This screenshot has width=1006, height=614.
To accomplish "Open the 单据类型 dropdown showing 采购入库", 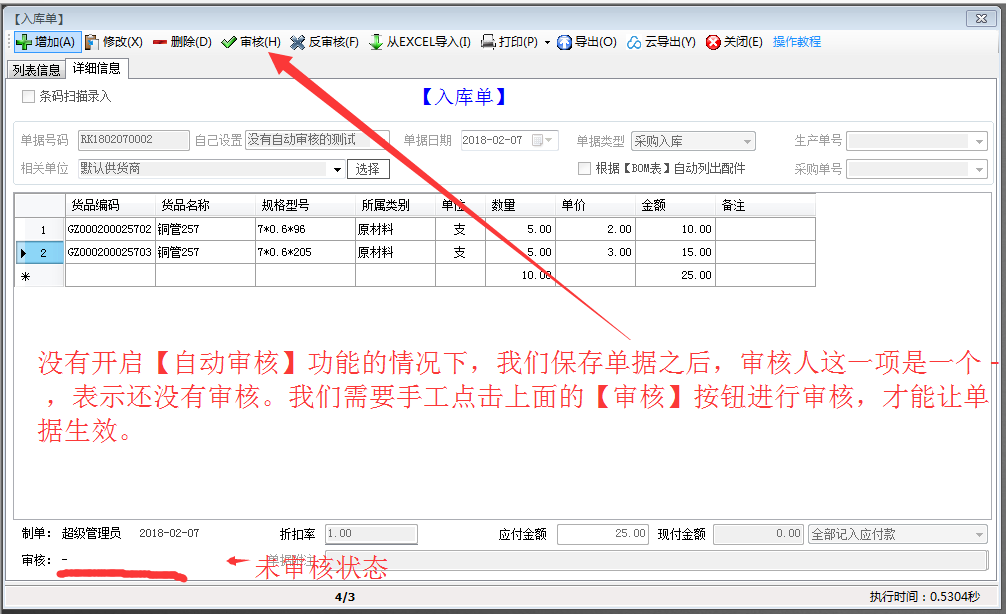I will pyautogui.click(x=748, y=140).
